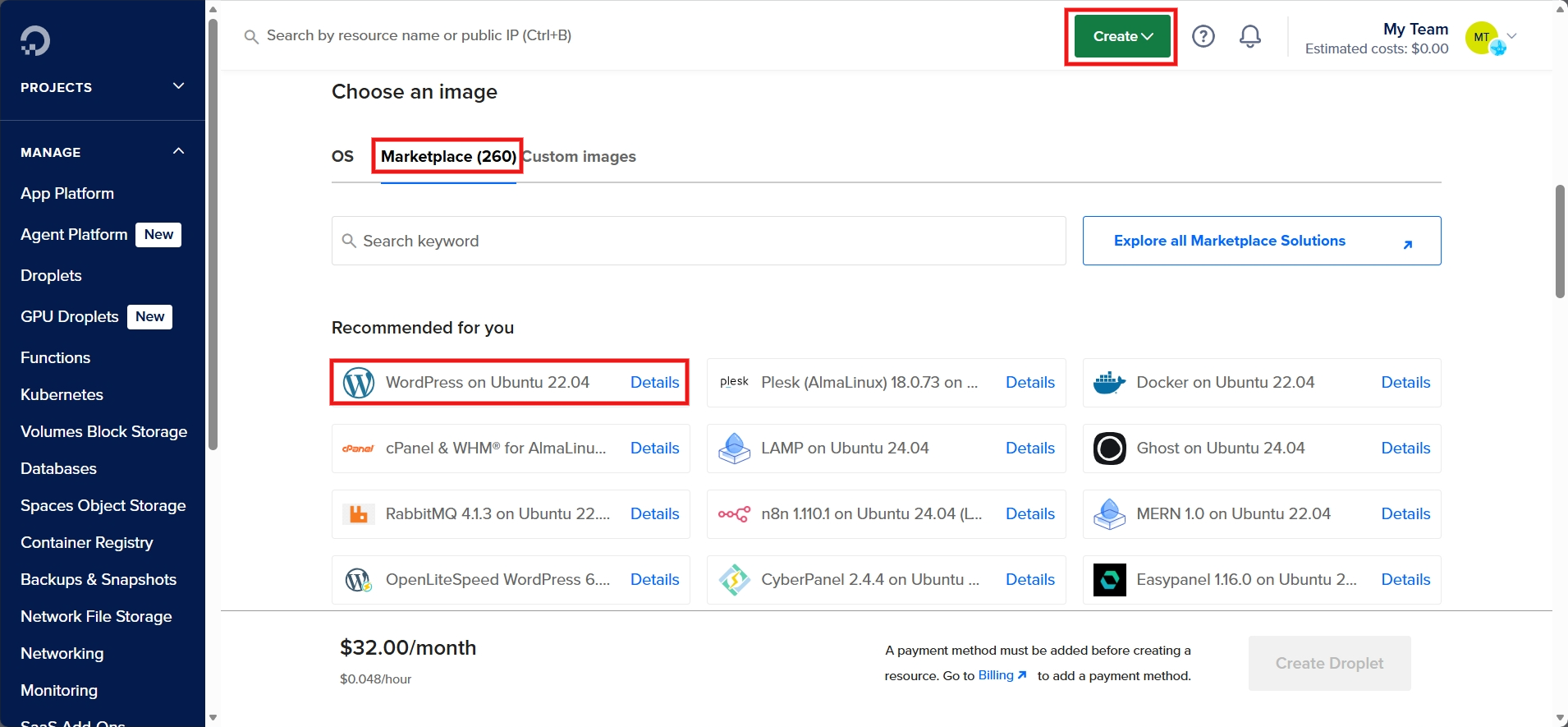The width and height of the screenshot is (1568, 727).
Task: Click the DigitalOcean logo icon
Action: click(x=35, y=40)
